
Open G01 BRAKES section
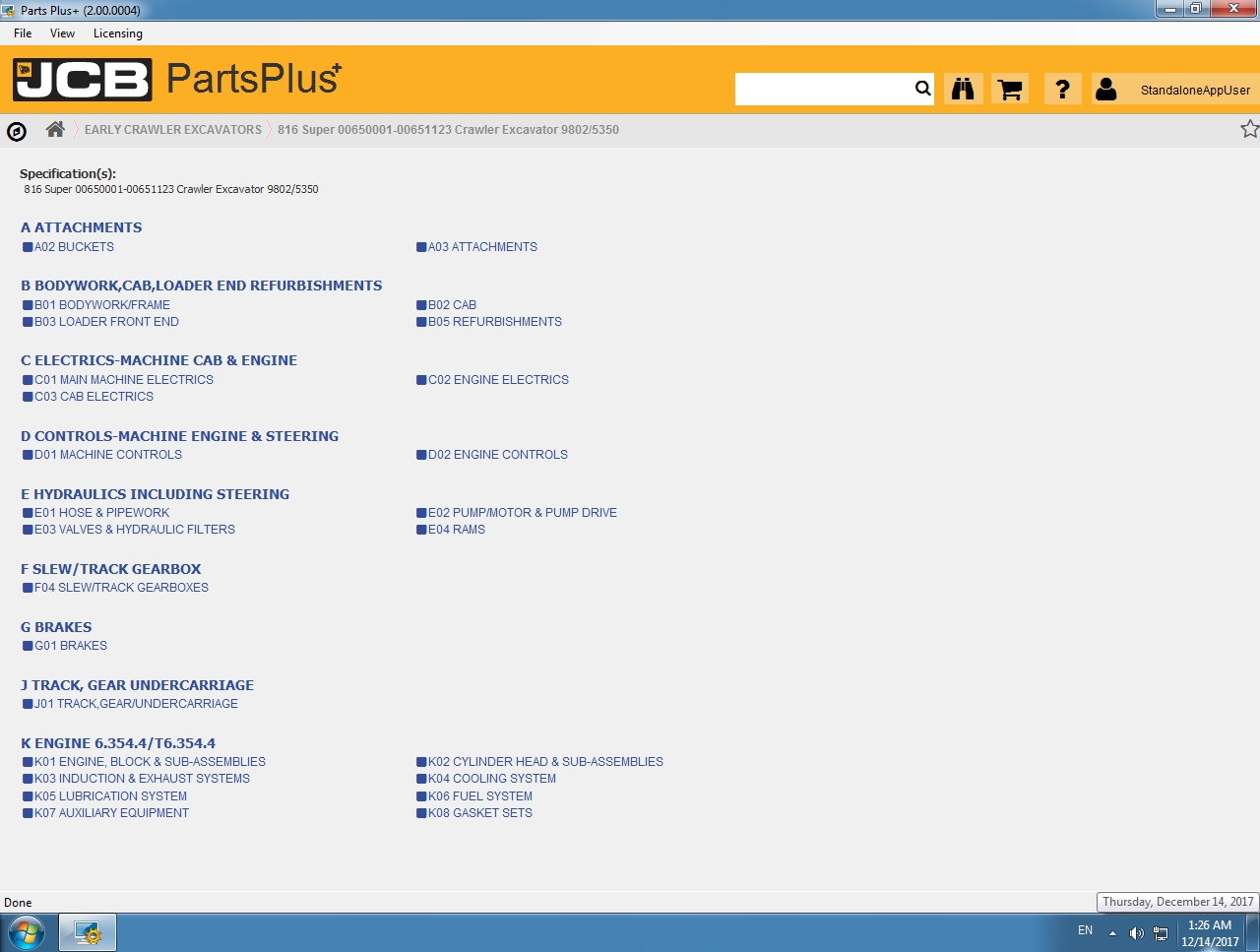coord(71,646)
